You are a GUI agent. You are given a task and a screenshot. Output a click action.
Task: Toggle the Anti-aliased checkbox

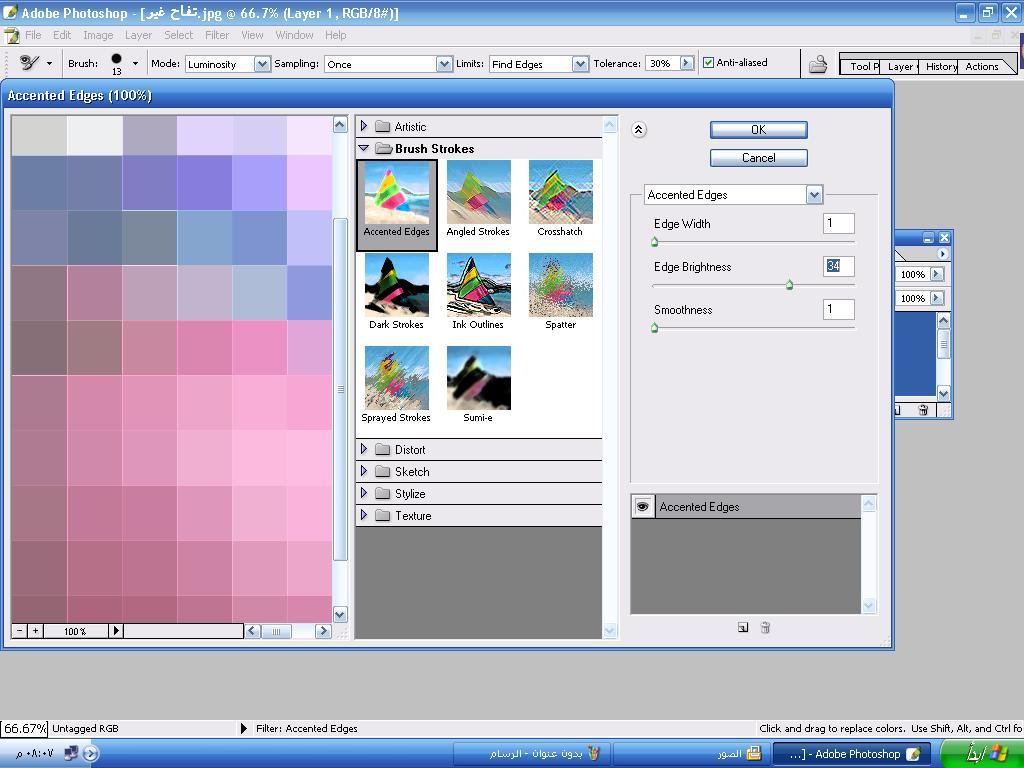click(709, 63)
